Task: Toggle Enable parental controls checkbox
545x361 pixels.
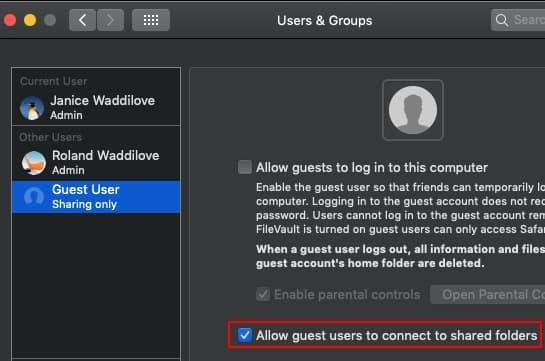Action: (263, 294)
